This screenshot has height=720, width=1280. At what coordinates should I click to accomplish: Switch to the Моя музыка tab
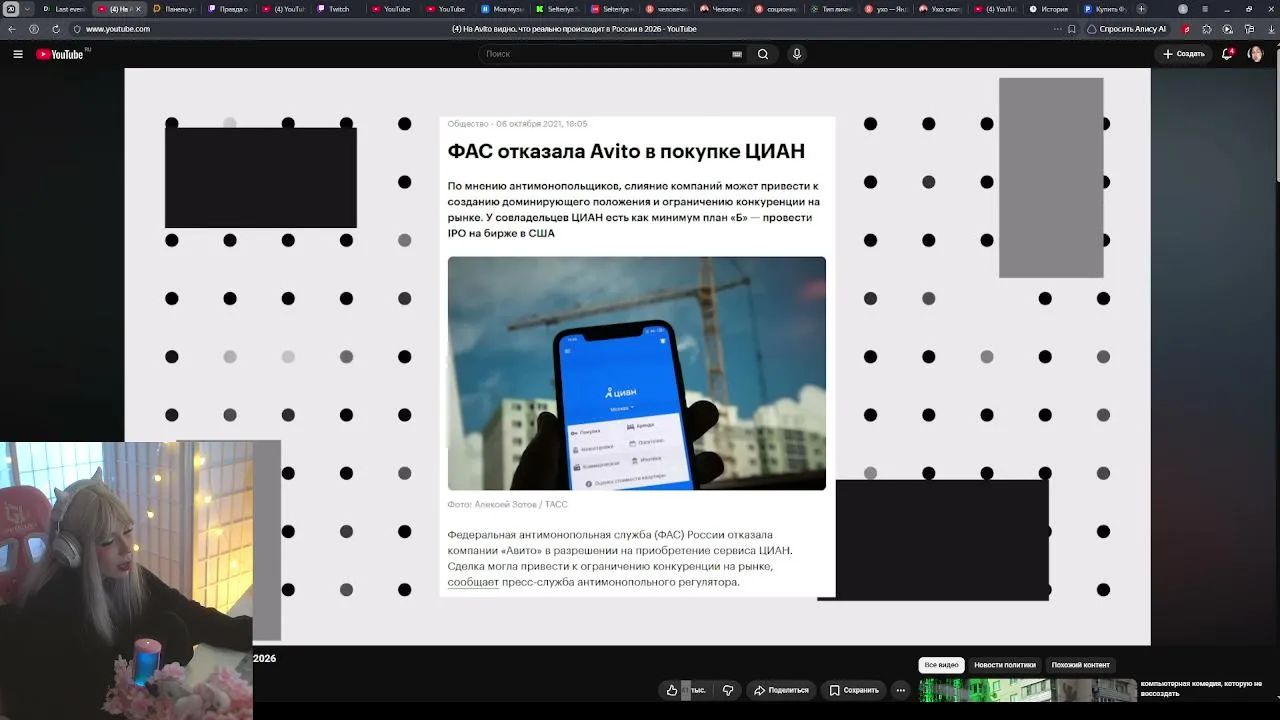tap(503, 9)
